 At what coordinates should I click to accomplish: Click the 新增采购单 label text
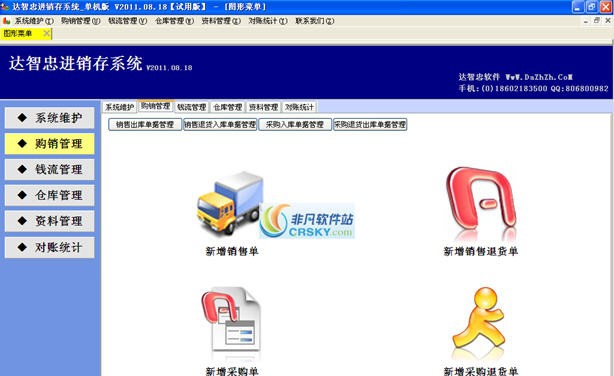[x=232, y=371]
